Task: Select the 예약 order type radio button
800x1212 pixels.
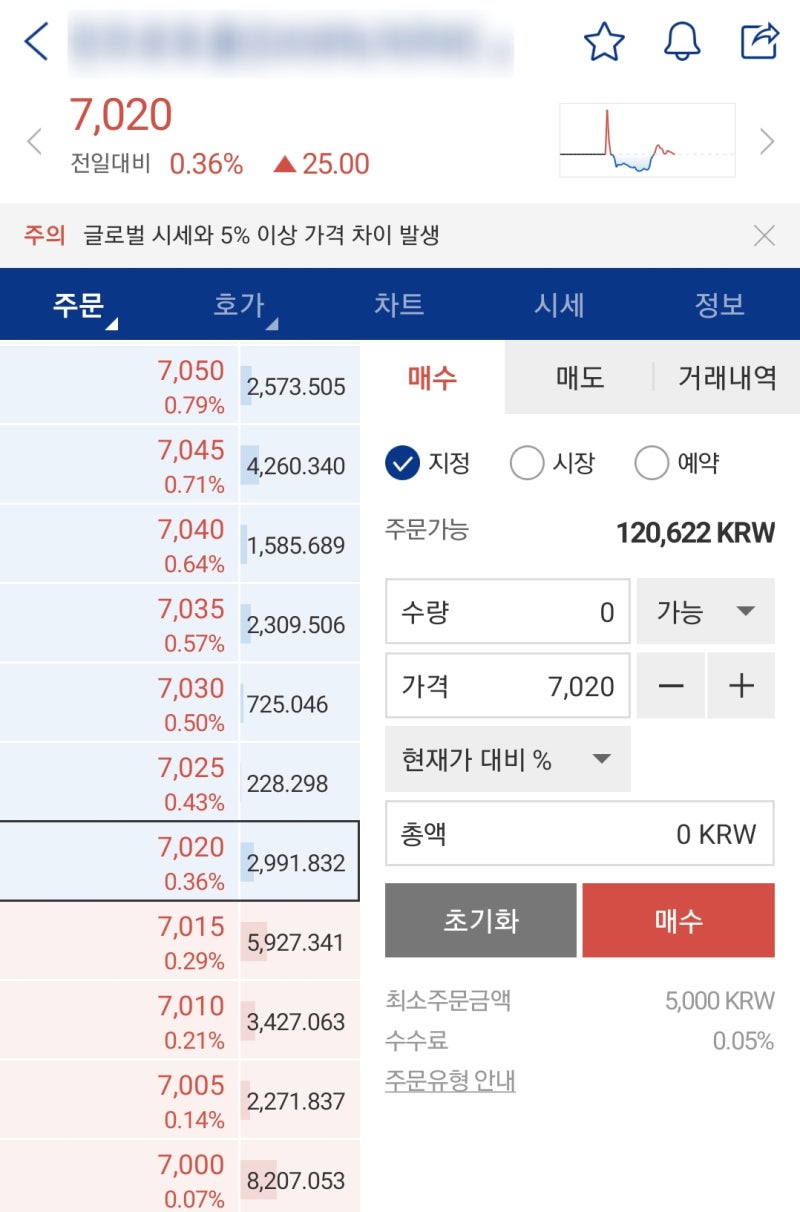Action: click(x=652, y=462)
